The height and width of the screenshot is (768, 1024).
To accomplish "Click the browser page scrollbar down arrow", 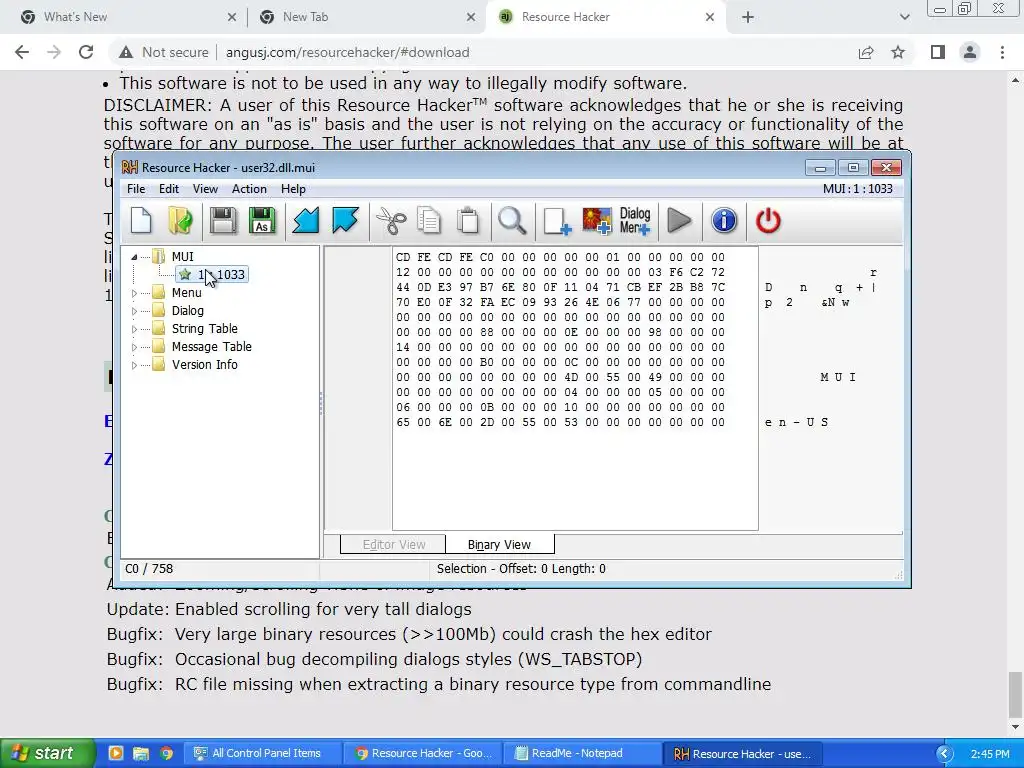I will pyautogui.click(x=1015, y=726).
